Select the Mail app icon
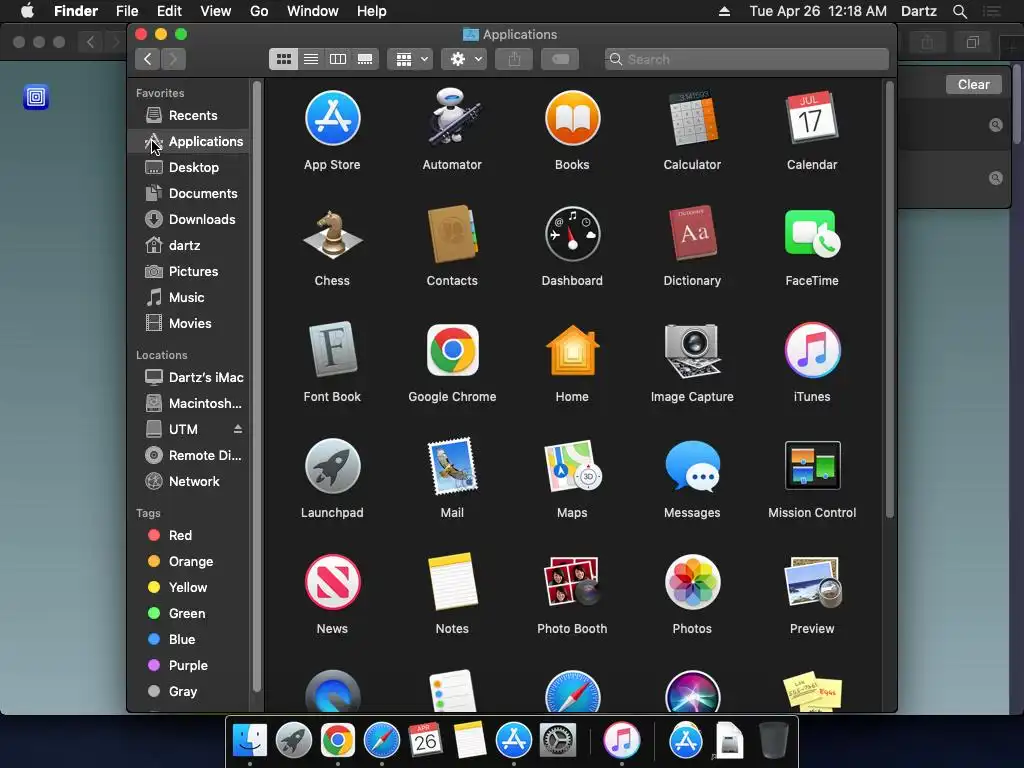1024x768 pixels. [452, 466]
